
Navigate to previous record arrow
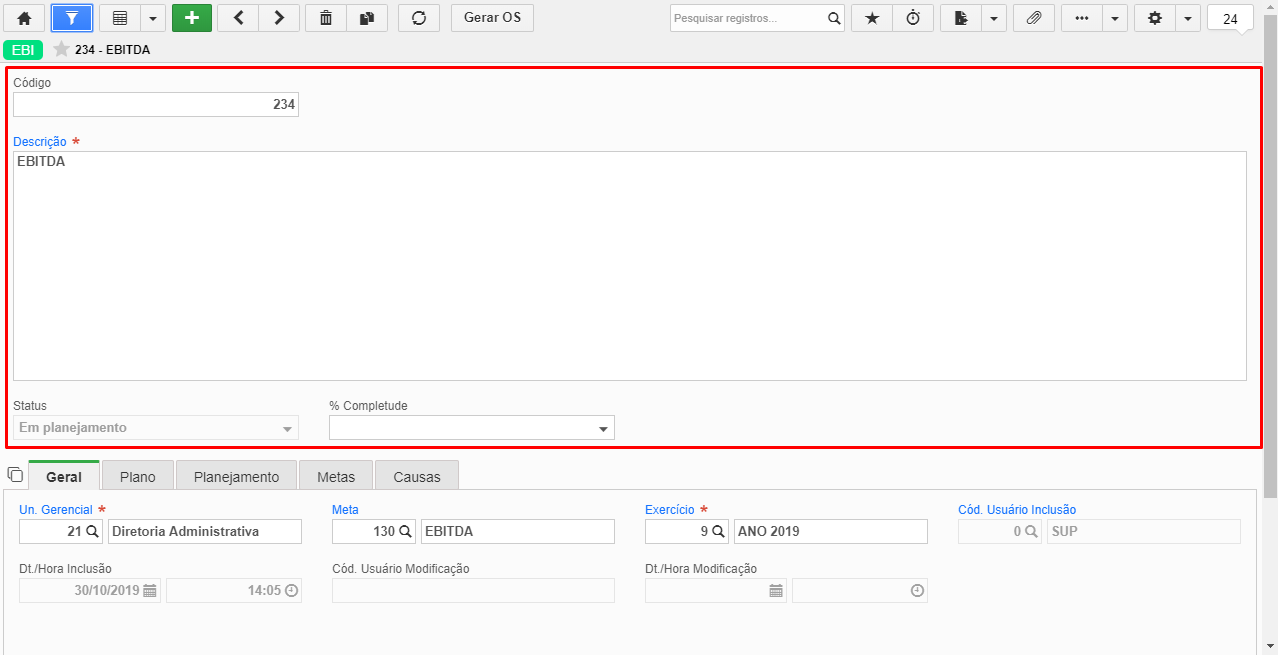[238, 18]
